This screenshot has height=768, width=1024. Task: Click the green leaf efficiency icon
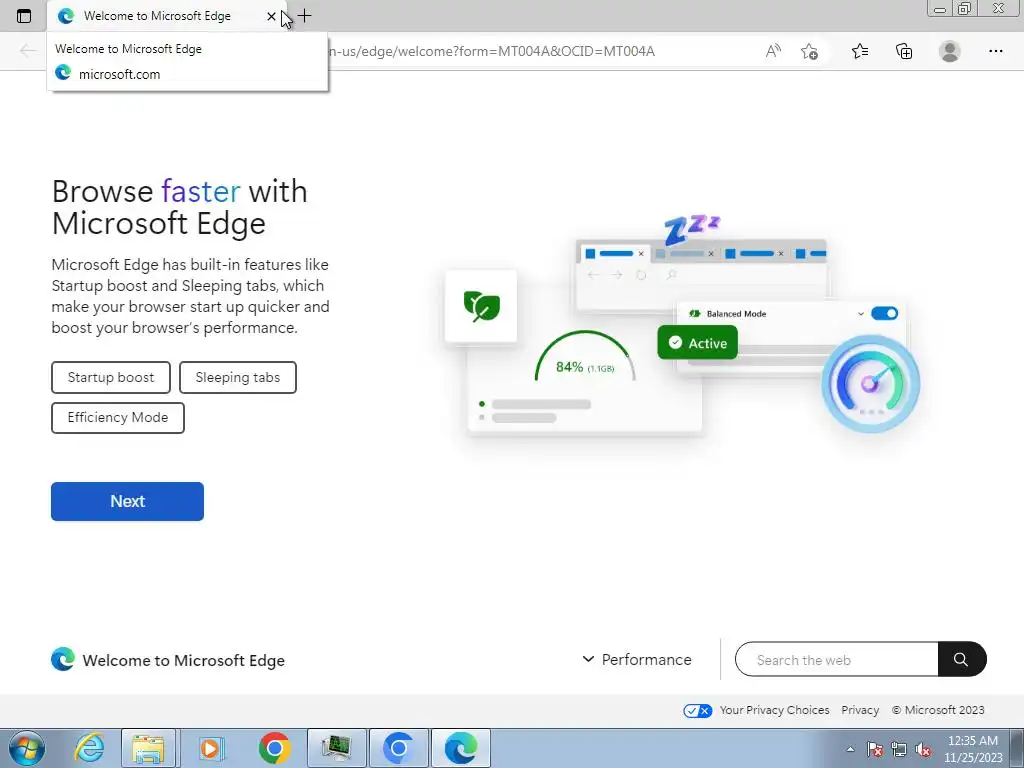tap(481, 306)
